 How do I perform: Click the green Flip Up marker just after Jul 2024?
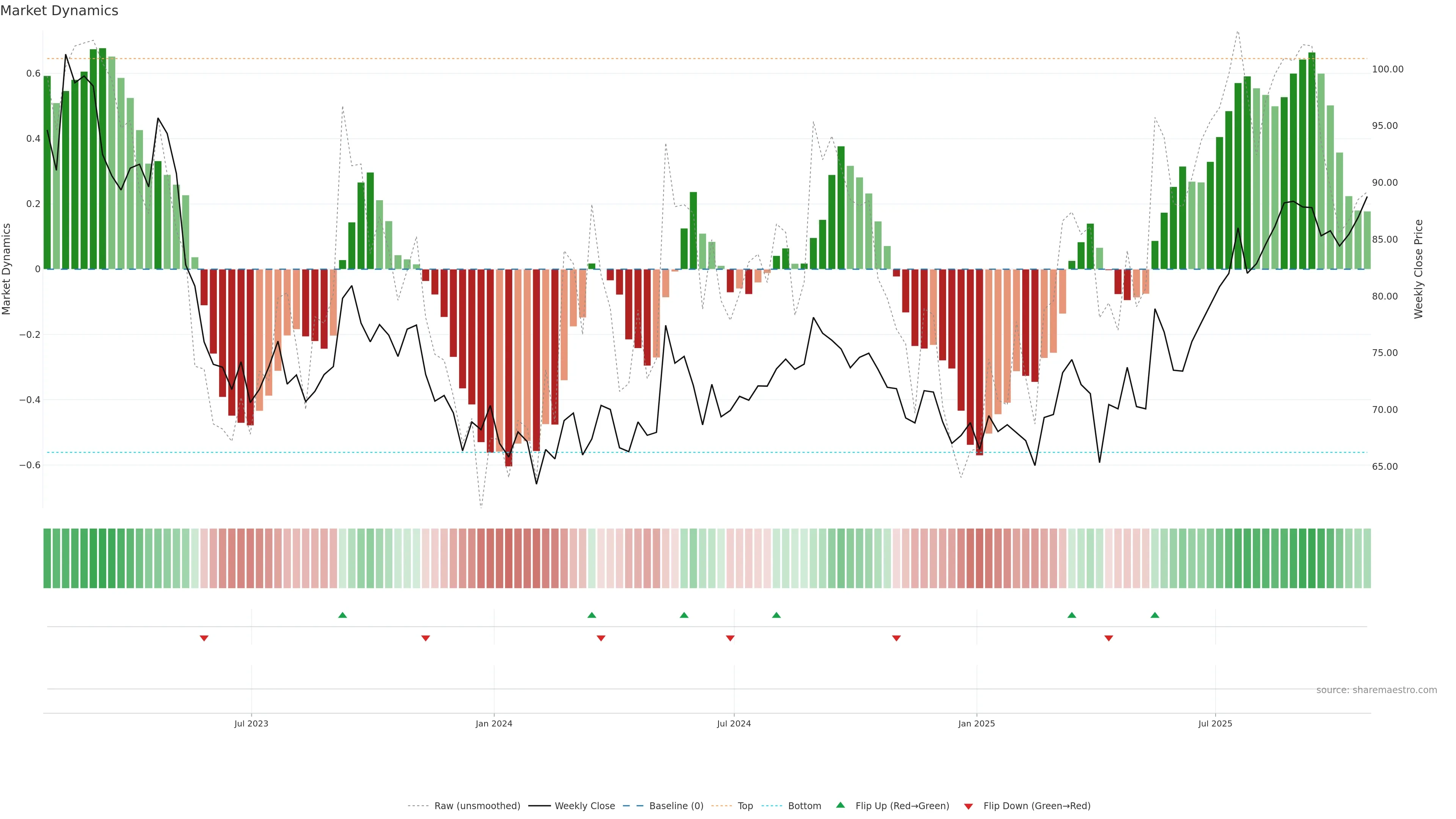pos(776,615)
